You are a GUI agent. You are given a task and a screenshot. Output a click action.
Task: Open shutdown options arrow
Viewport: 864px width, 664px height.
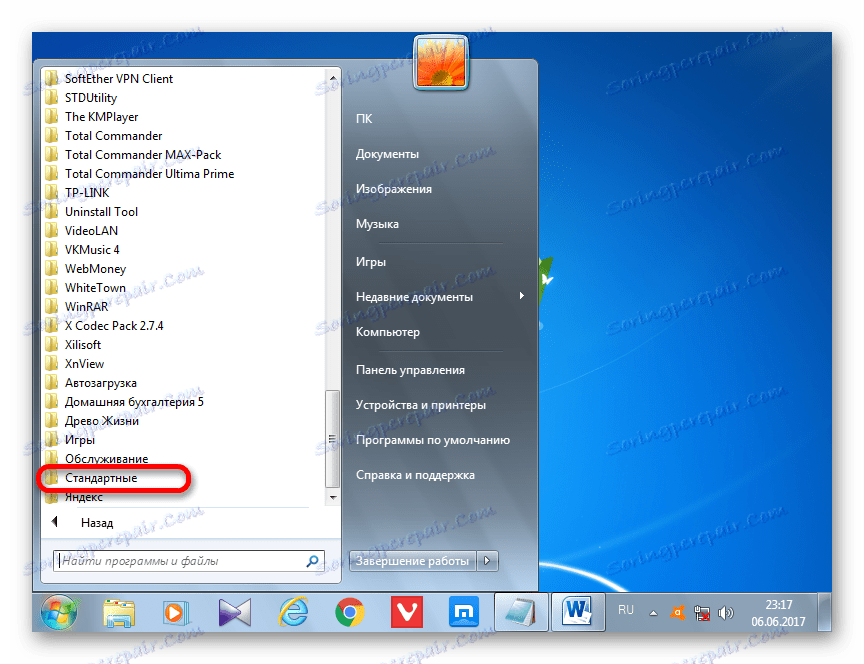(x=487, y=561)
